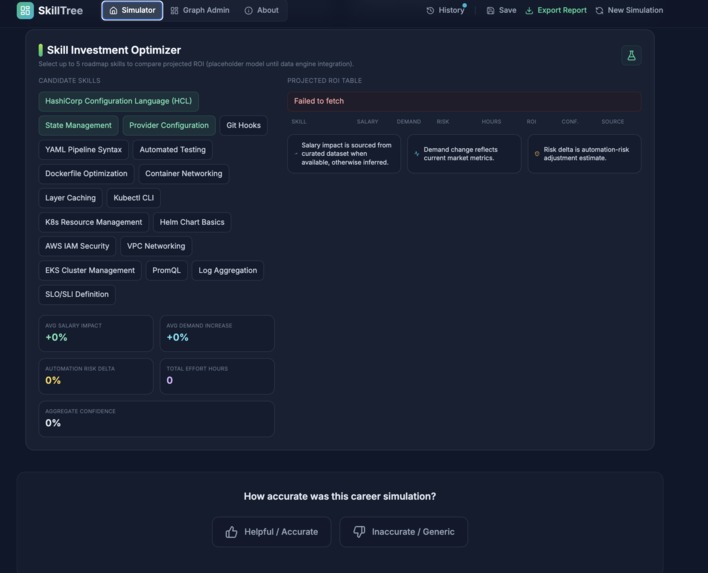Select the SLO/SLI Definition skill chip

pos(77,294)
